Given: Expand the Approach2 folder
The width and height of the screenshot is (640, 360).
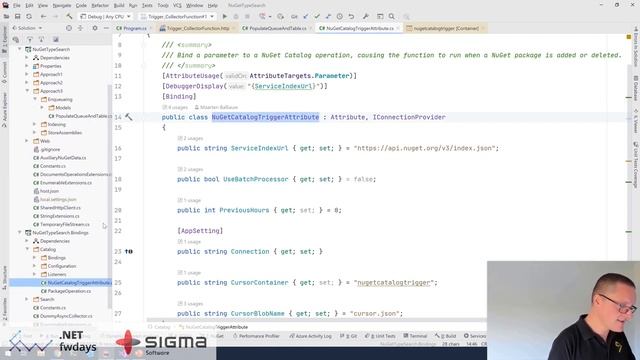Looking at the screenshot, I should pyautogui.click(x=27, y=82).
